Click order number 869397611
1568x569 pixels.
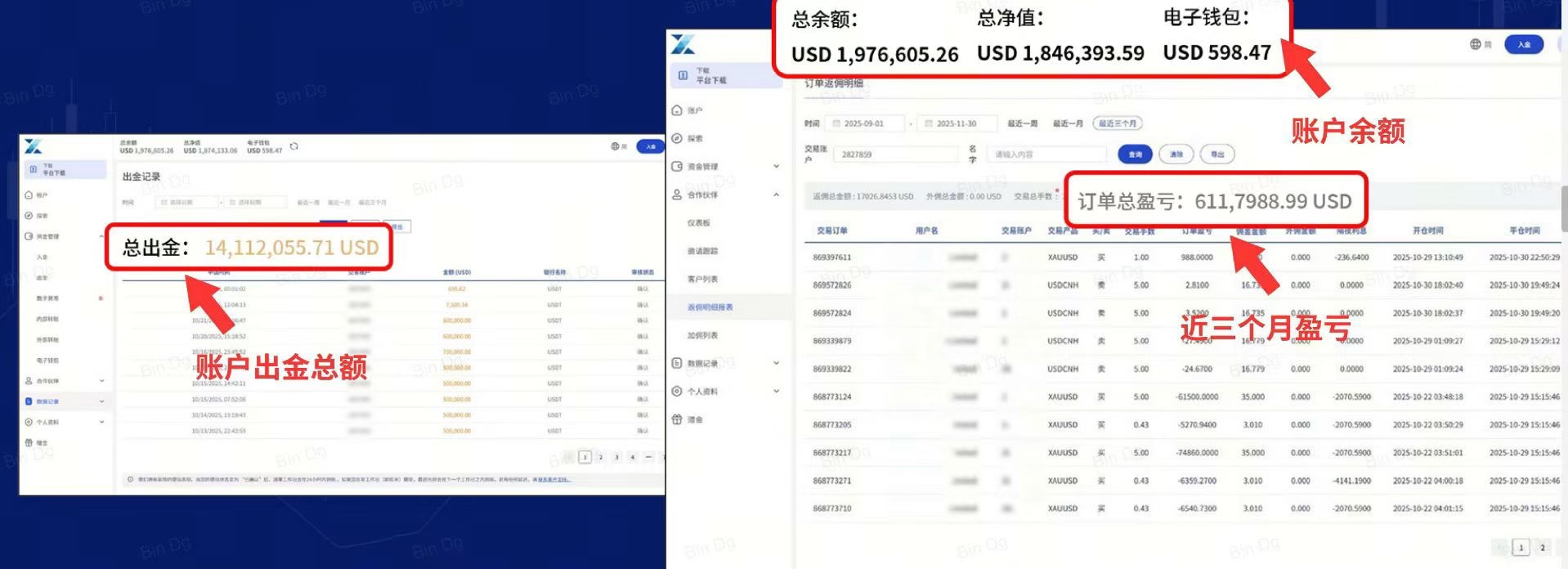click(832, 258)
